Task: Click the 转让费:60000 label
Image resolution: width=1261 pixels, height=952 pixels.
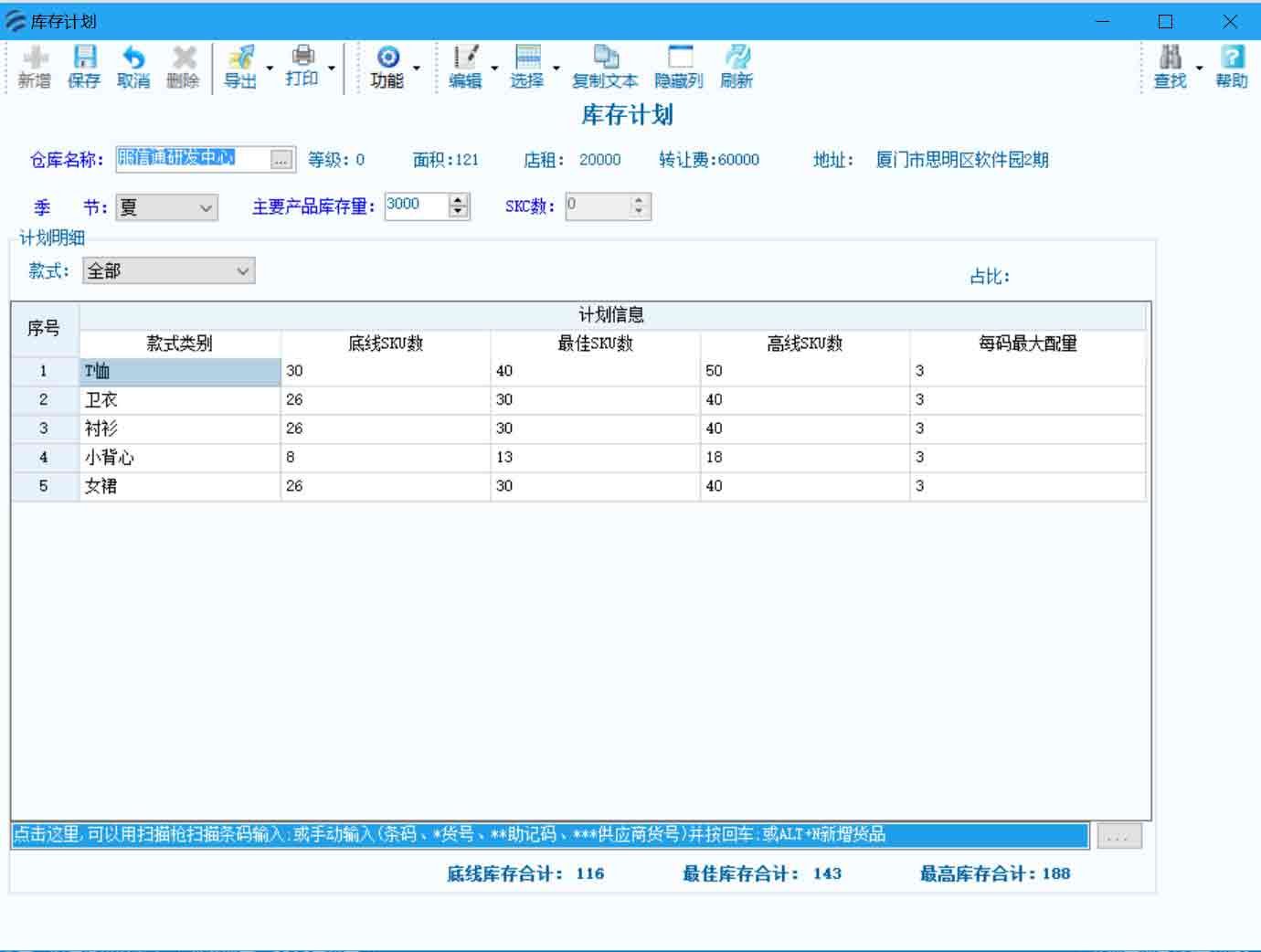Action: 709,160
